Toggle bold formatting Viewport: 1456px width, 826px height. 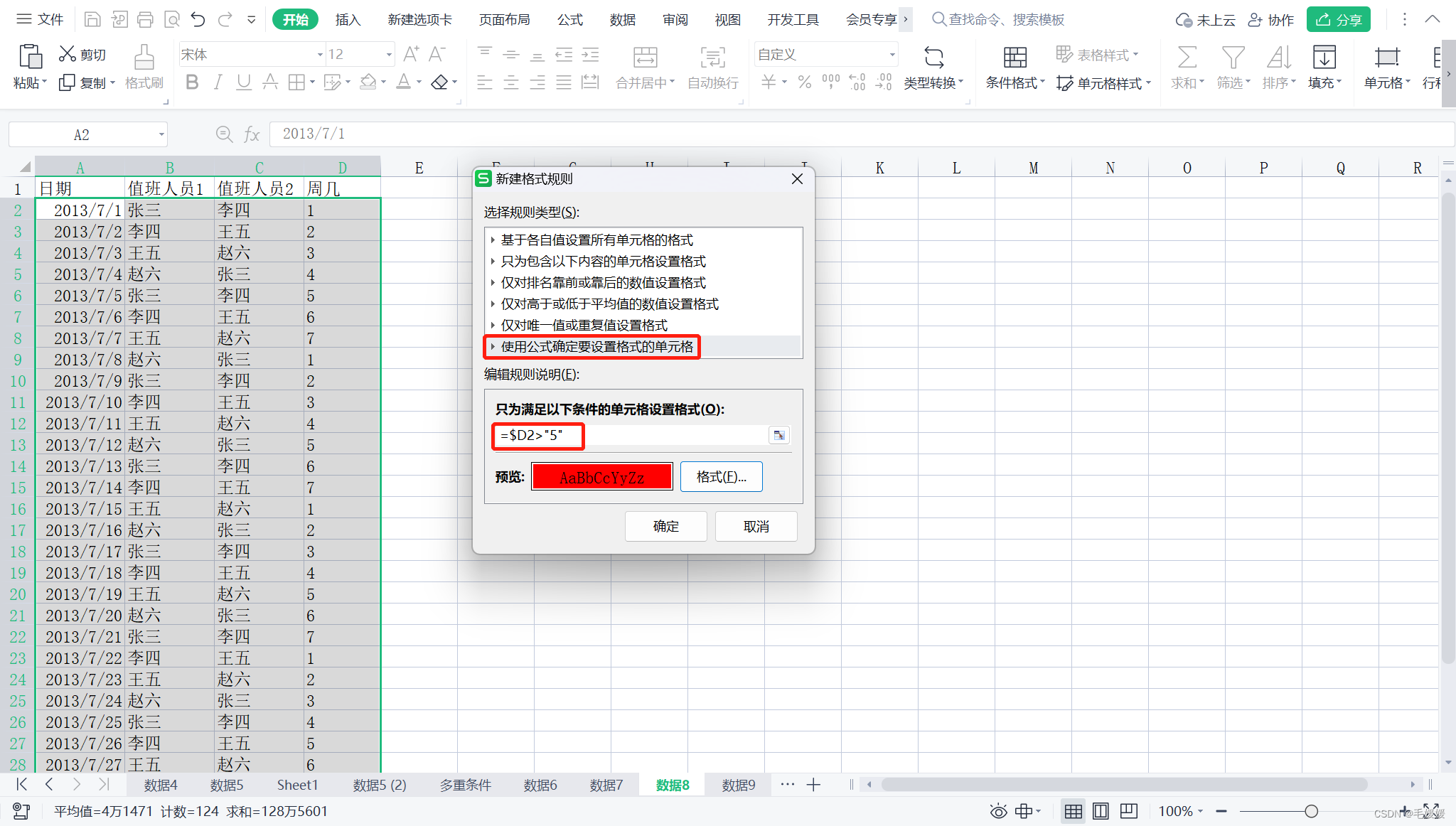[191, 82]
